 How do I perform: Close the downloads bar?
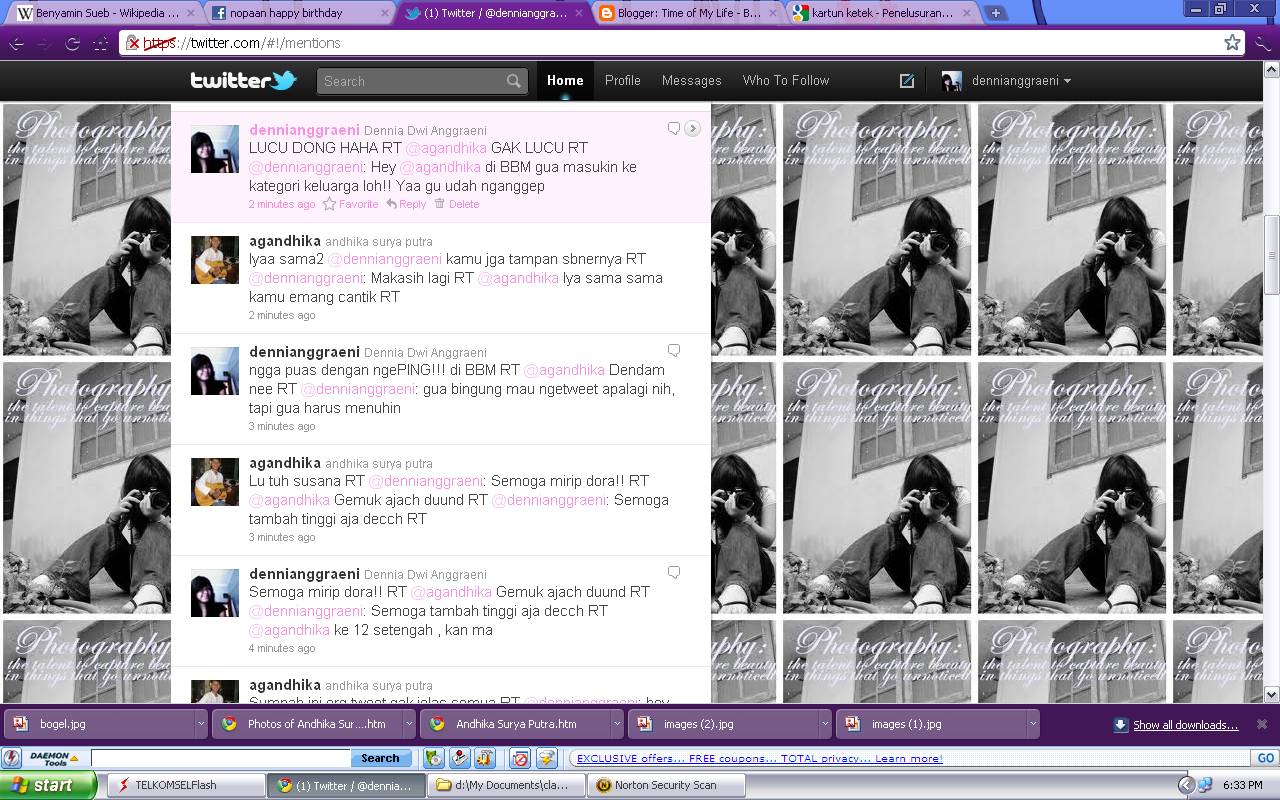pyautogui.click(x=1262, y=724)
